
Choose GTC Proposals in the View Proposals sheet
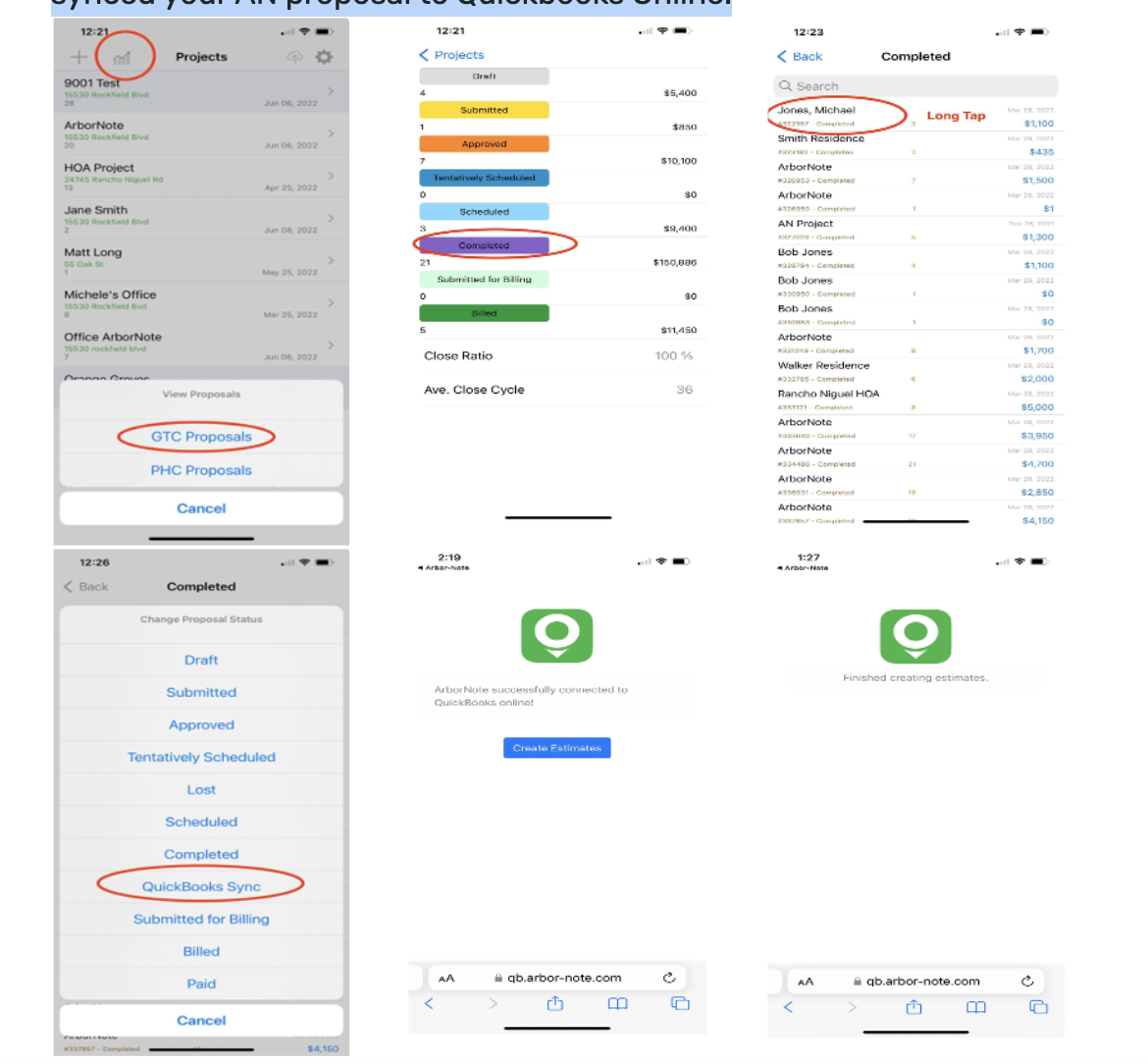click(201, 437)
